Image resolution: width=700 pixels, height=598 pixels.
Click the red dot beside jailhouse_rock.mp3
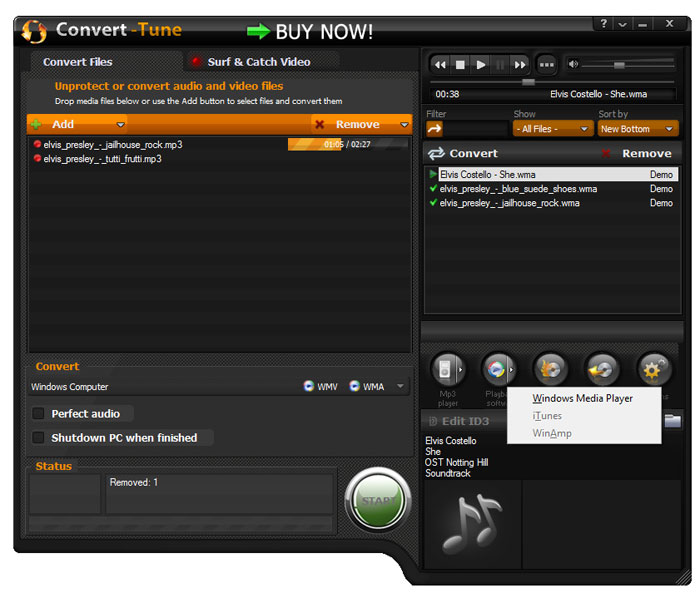pos(38,144)
